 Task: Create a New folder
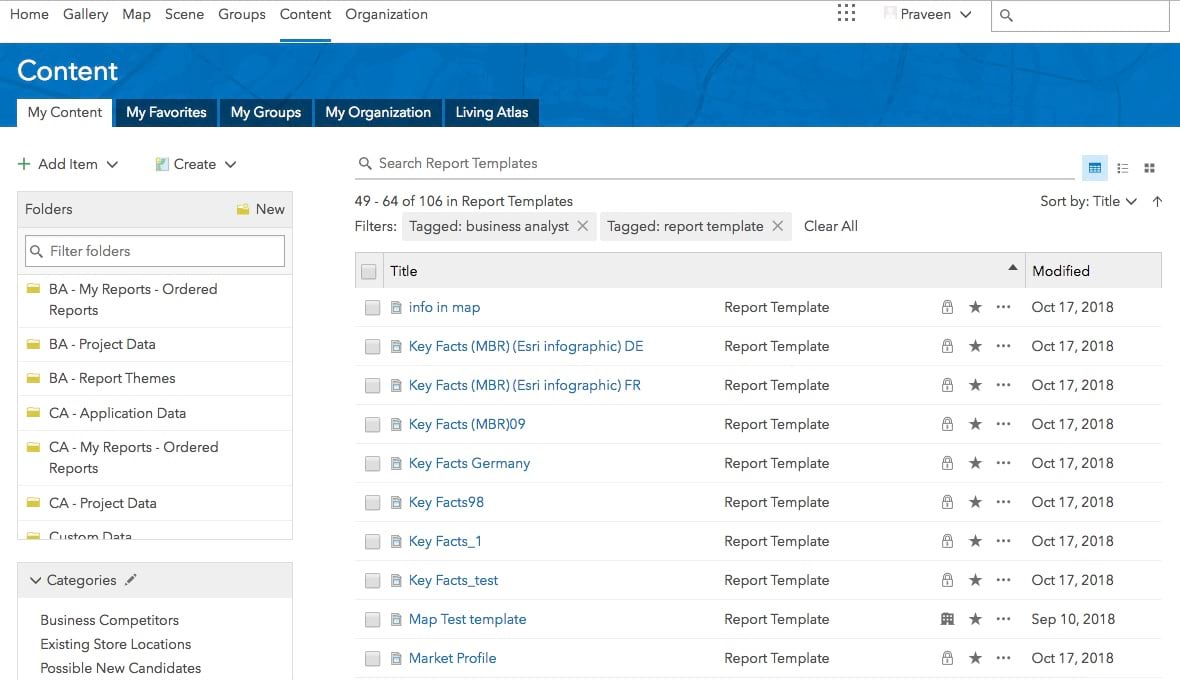tap(260, 209)
